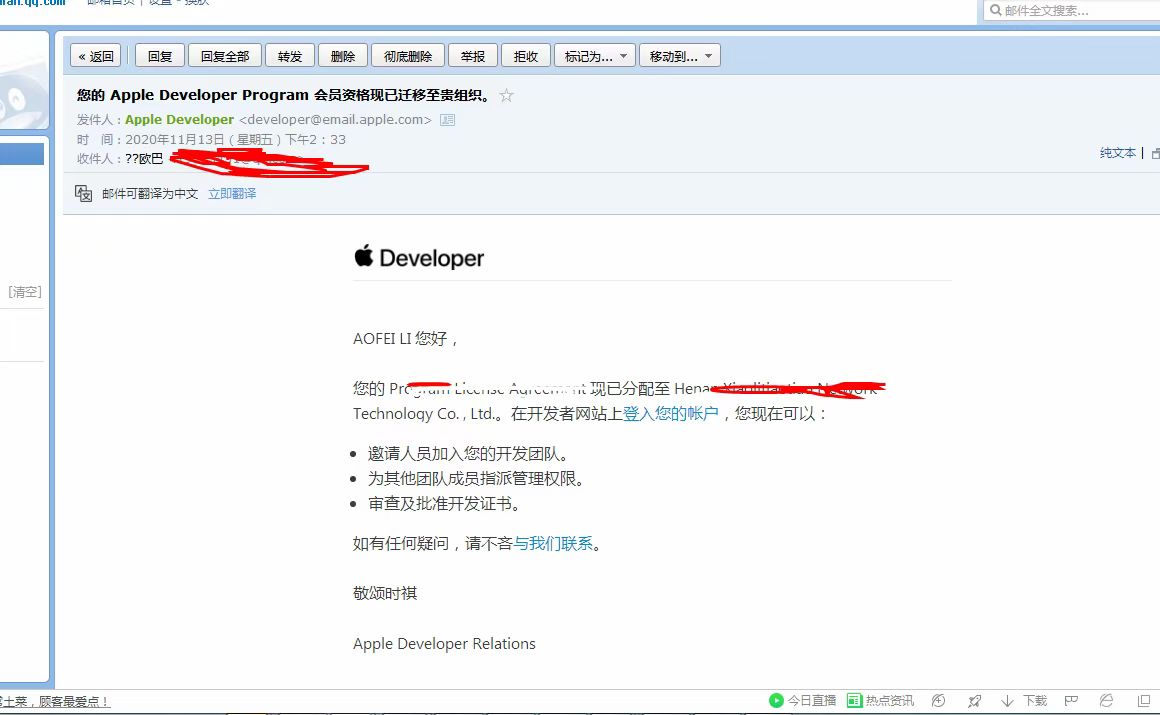Expand the 标记为 dropdown

coord(597,56)
